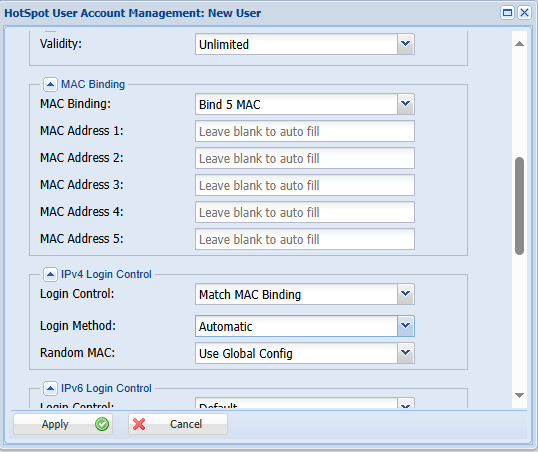
Task: Open the Validity dropdown
Action: (406, 44)
